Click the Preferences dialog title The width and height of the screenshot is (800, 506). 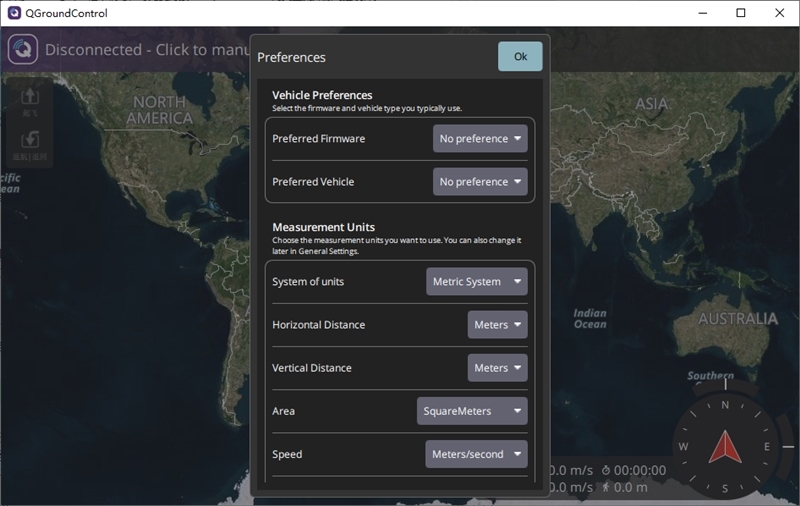point(291,57)
